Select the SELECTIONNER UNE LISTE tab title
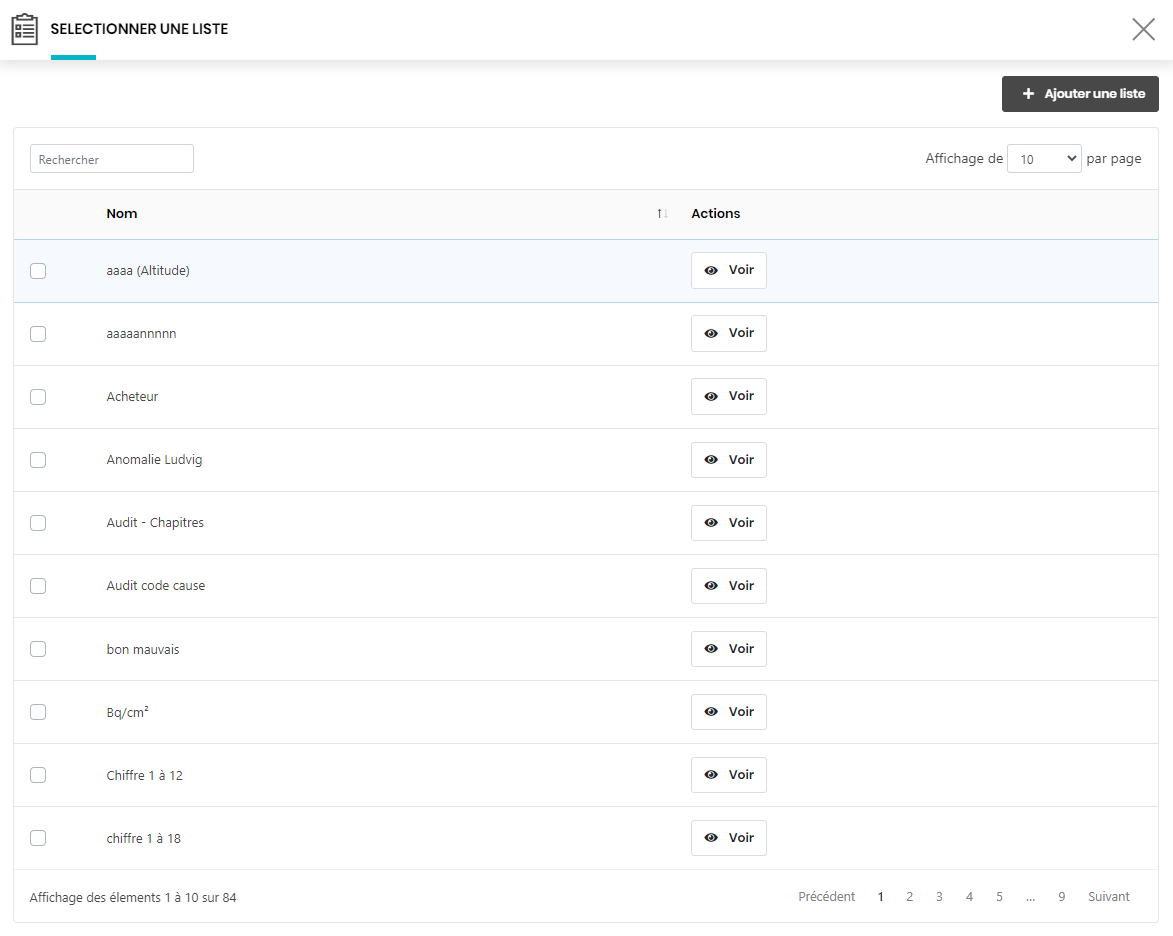 (x=139, y=29)
